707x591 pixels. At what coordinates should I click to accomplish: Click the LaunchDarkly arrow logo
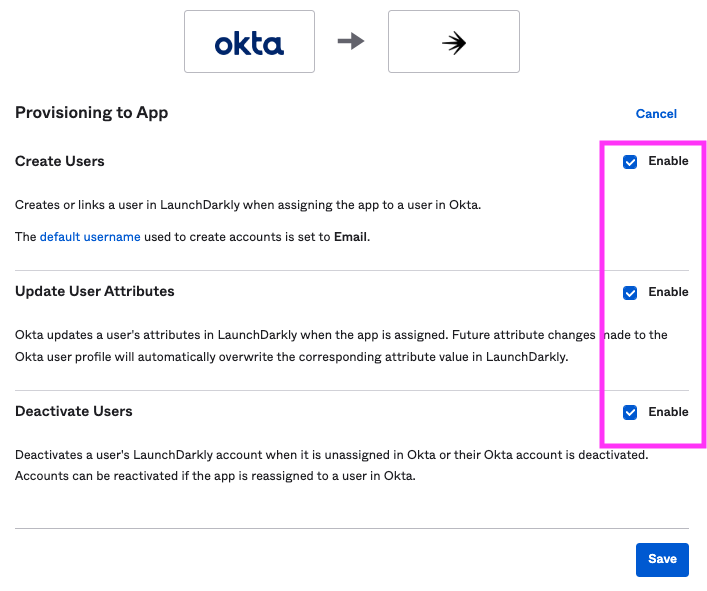click(453, 42)
